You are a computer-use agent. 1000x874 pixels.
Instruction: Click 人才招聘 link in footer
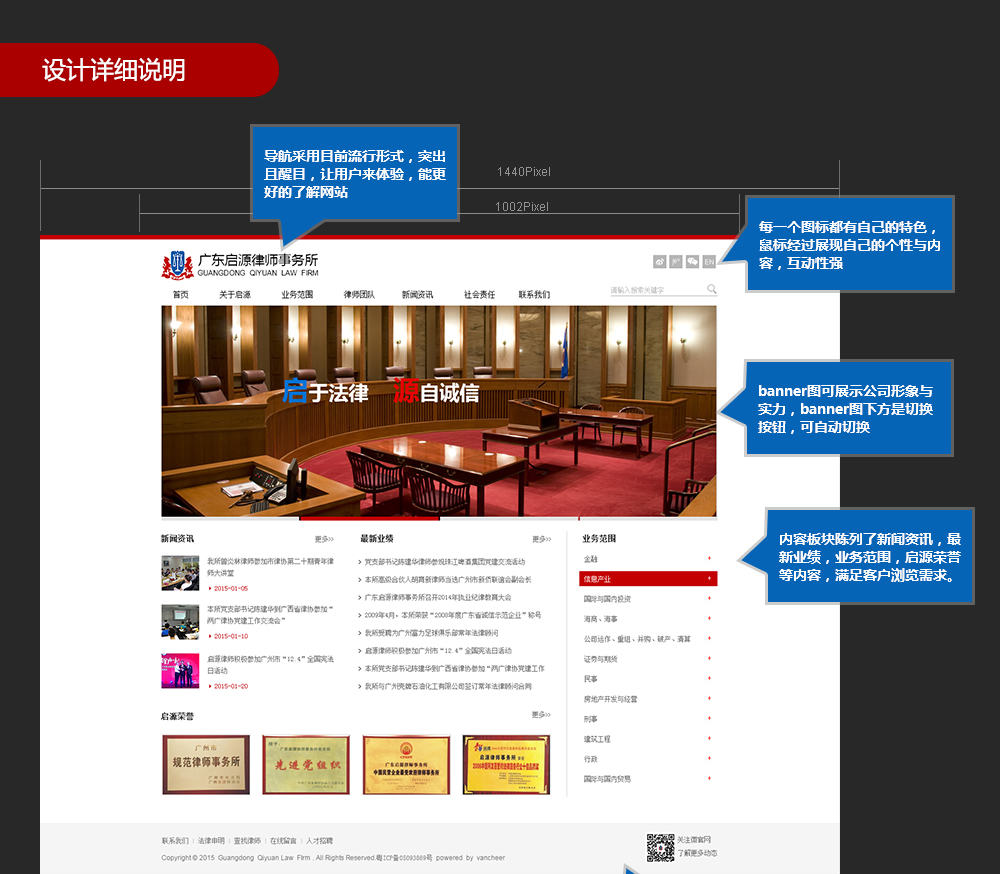coord(319,840)
